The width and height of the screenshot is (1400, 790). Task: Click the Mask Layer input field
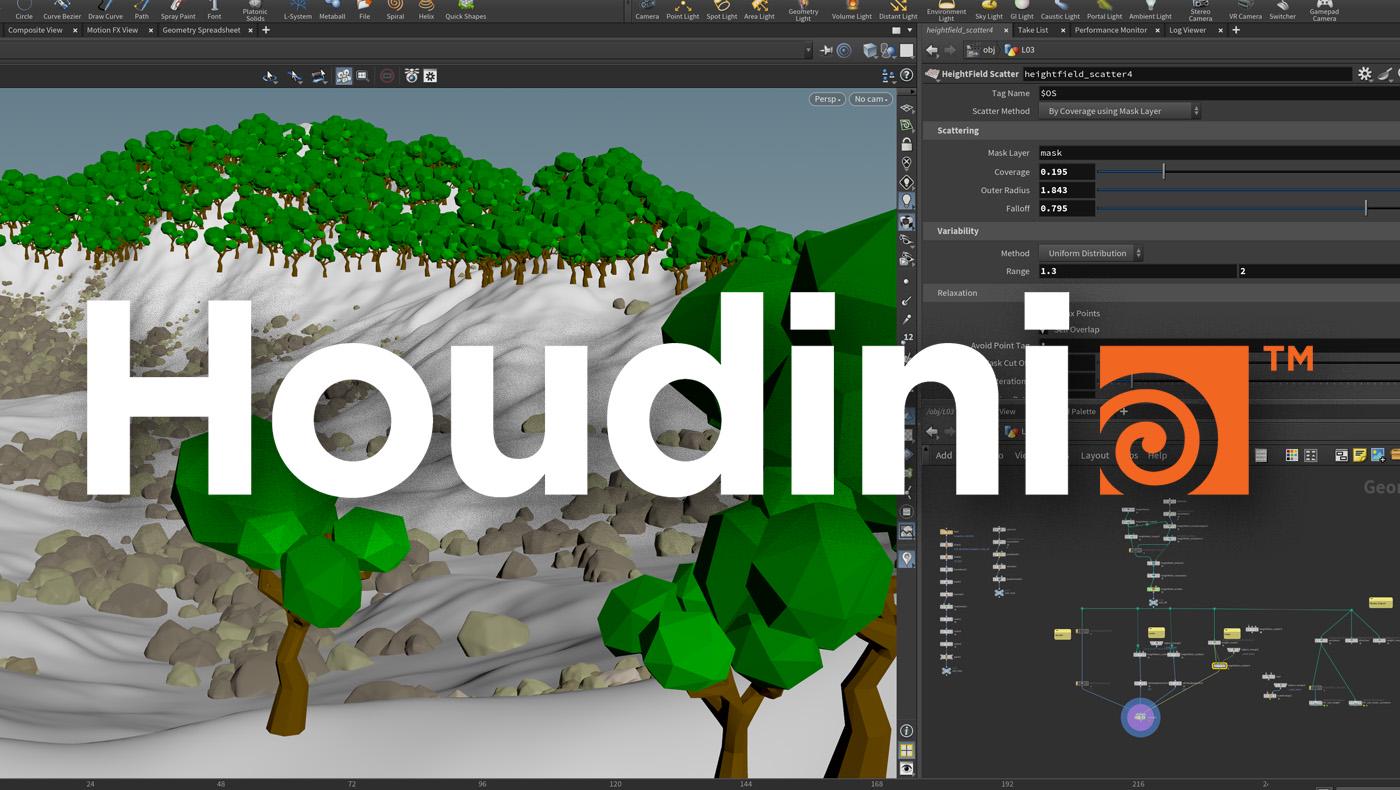1219,153
